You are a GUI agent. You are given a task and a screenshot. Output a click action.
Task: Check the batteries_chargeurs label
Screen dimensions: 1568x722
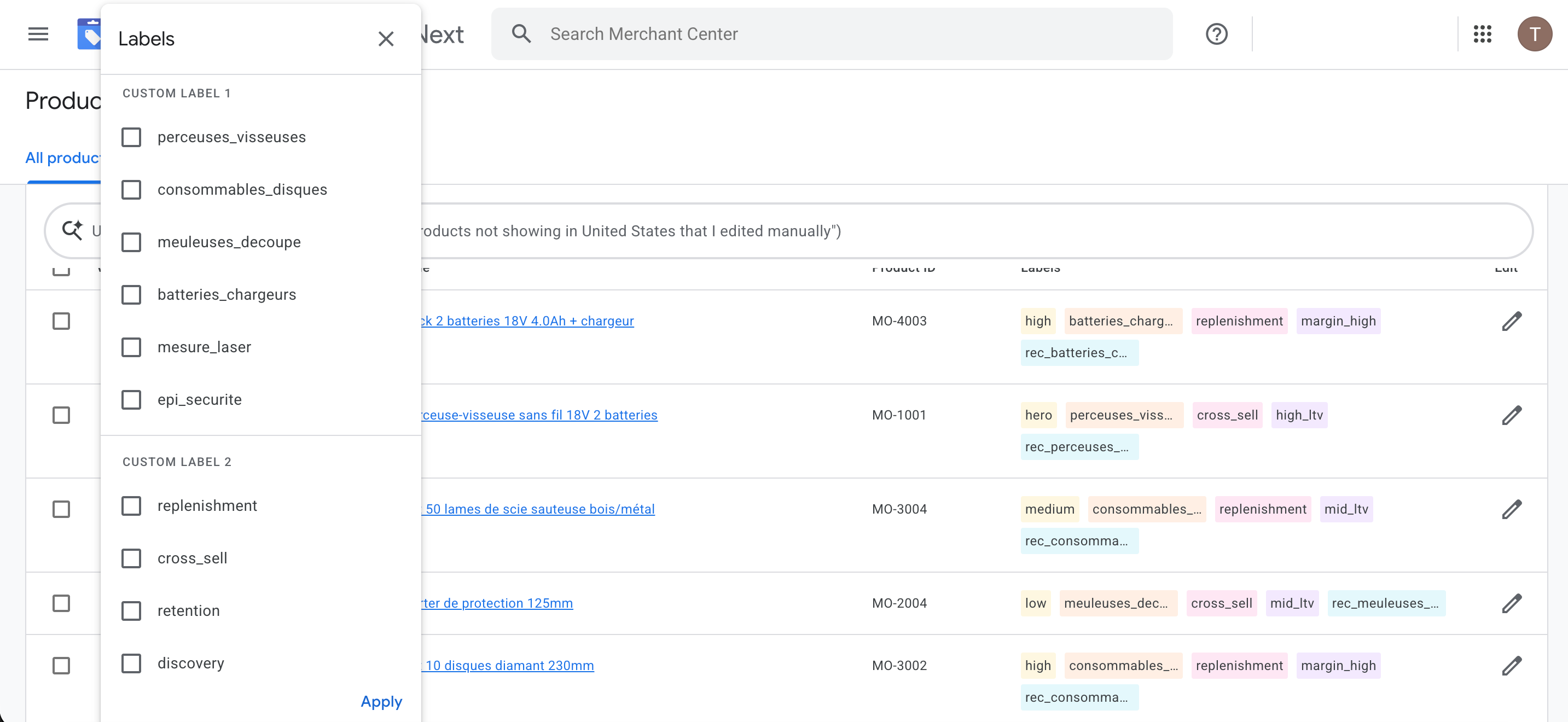coord(131,295)
